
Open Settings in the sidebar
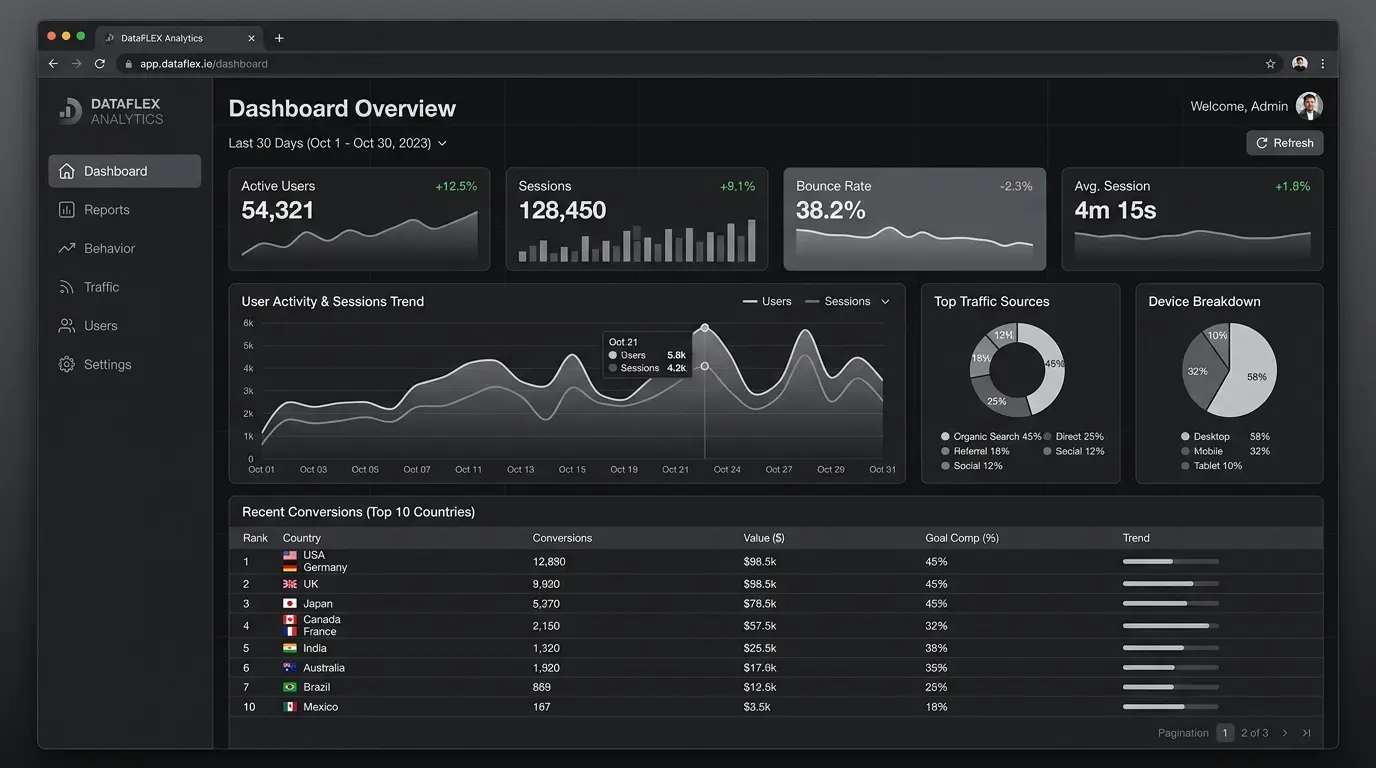tap(124, 365)
